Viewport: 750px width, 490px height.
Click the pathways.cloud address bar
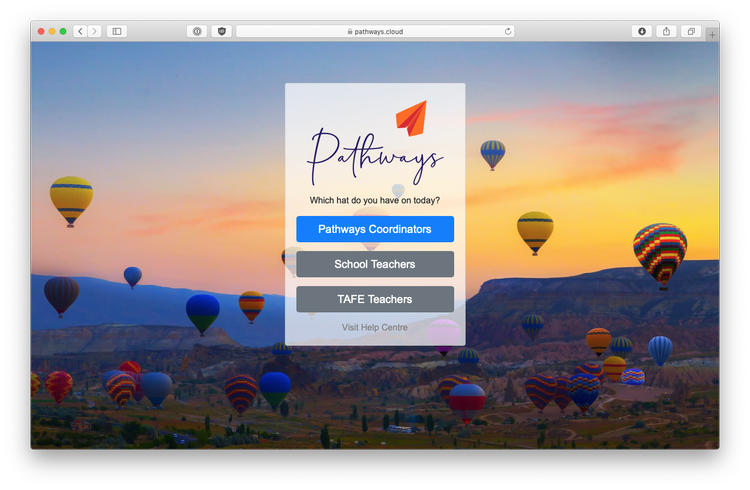pyautogui.click(x=375, y=32)
